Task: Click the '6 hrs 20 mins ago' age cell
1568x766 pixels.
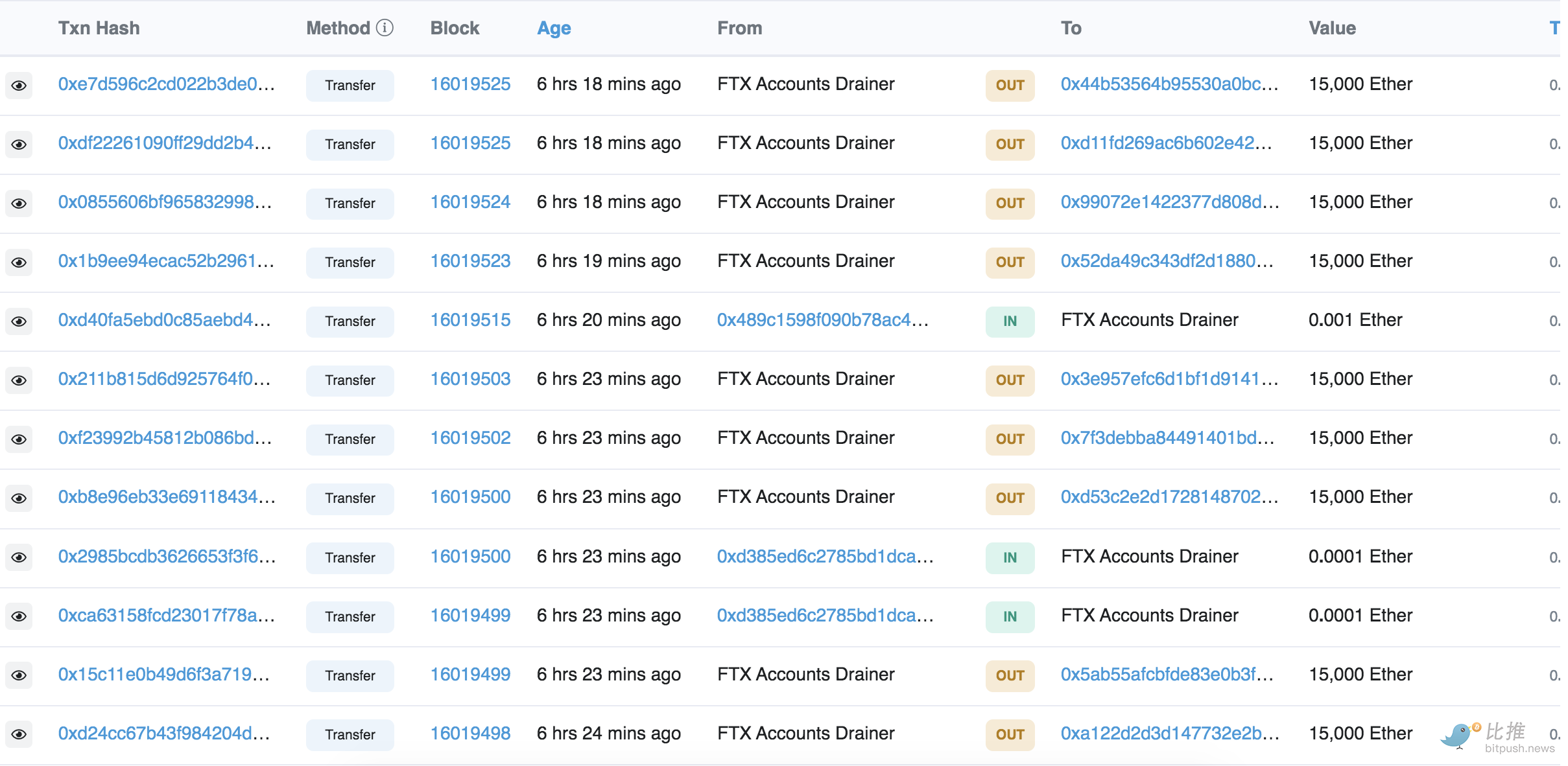Action: tap(609, 320)
